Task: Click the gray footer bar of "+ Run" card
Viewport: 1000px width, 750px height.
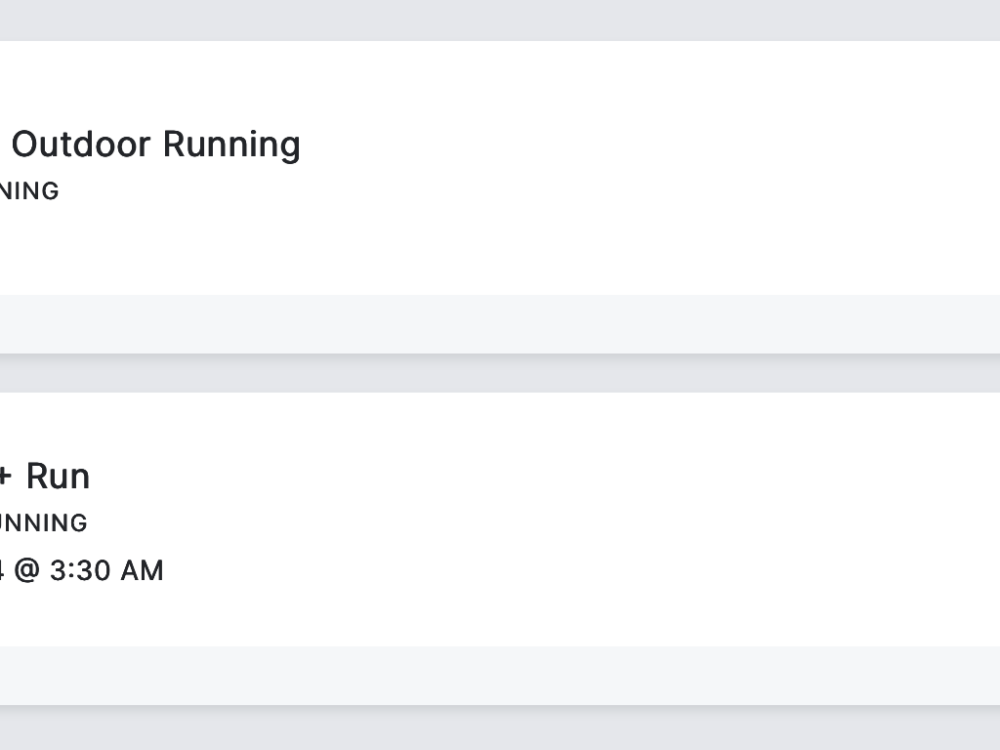Action: (500, 675)
